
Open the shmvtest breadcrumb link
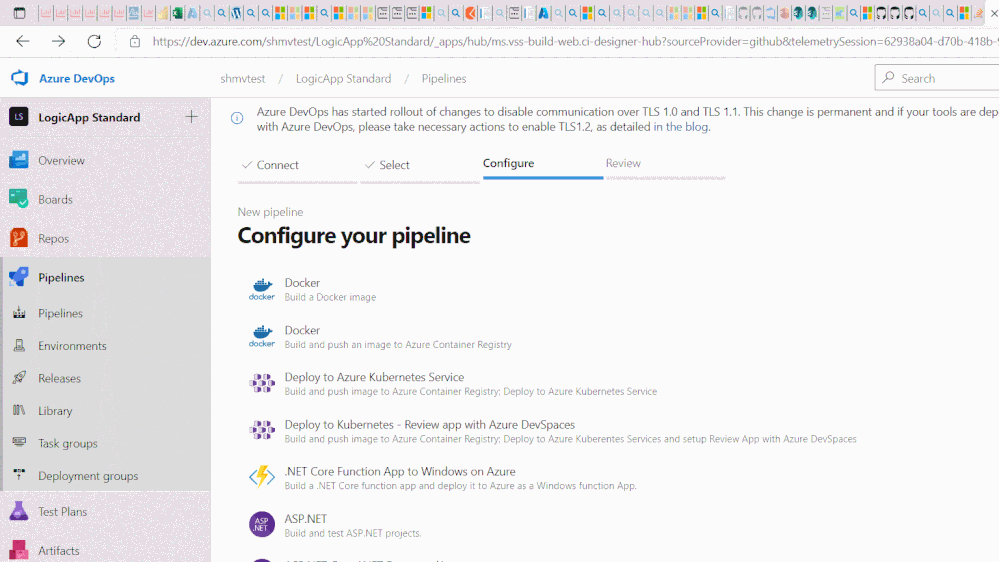pyautogui.click(x=243, y=78)
